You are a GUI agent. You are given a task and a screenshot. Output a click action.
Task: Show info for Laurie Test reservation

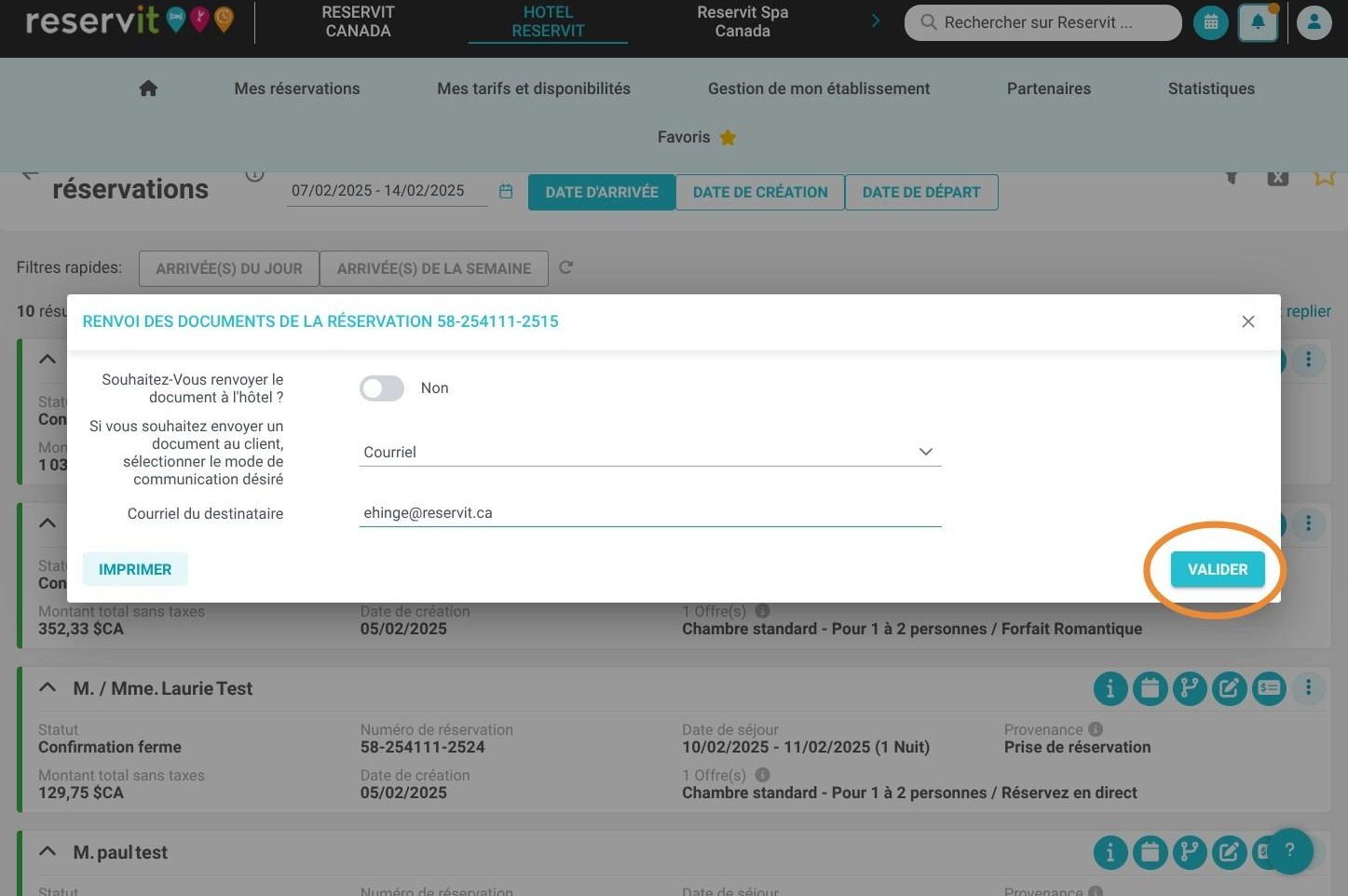pyautogui.click(x=1110, y=688)
